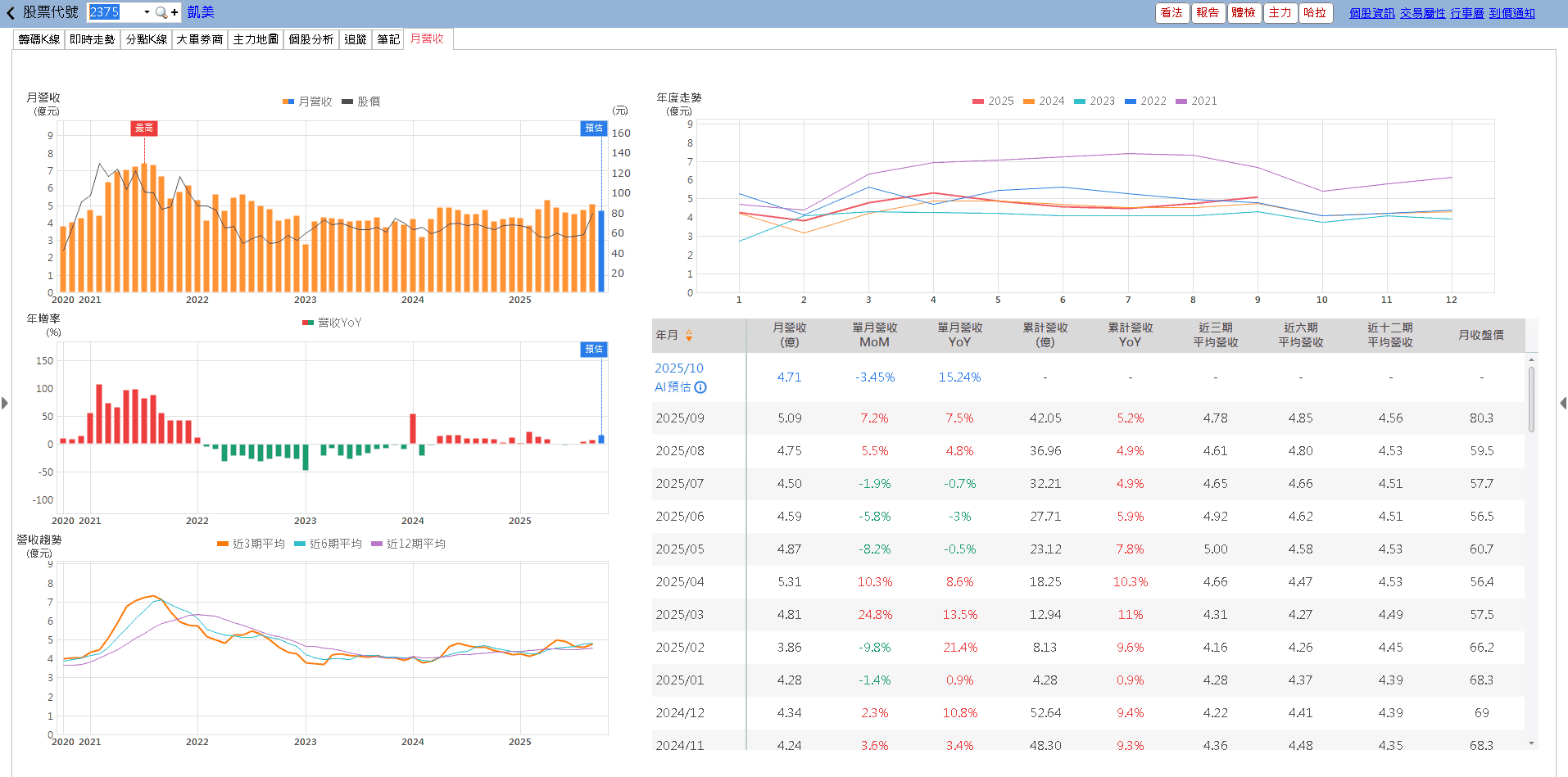This screenshot has width=1568, height=777.
Task: Expand the left side panel arrow
Action: pos(5,403)
